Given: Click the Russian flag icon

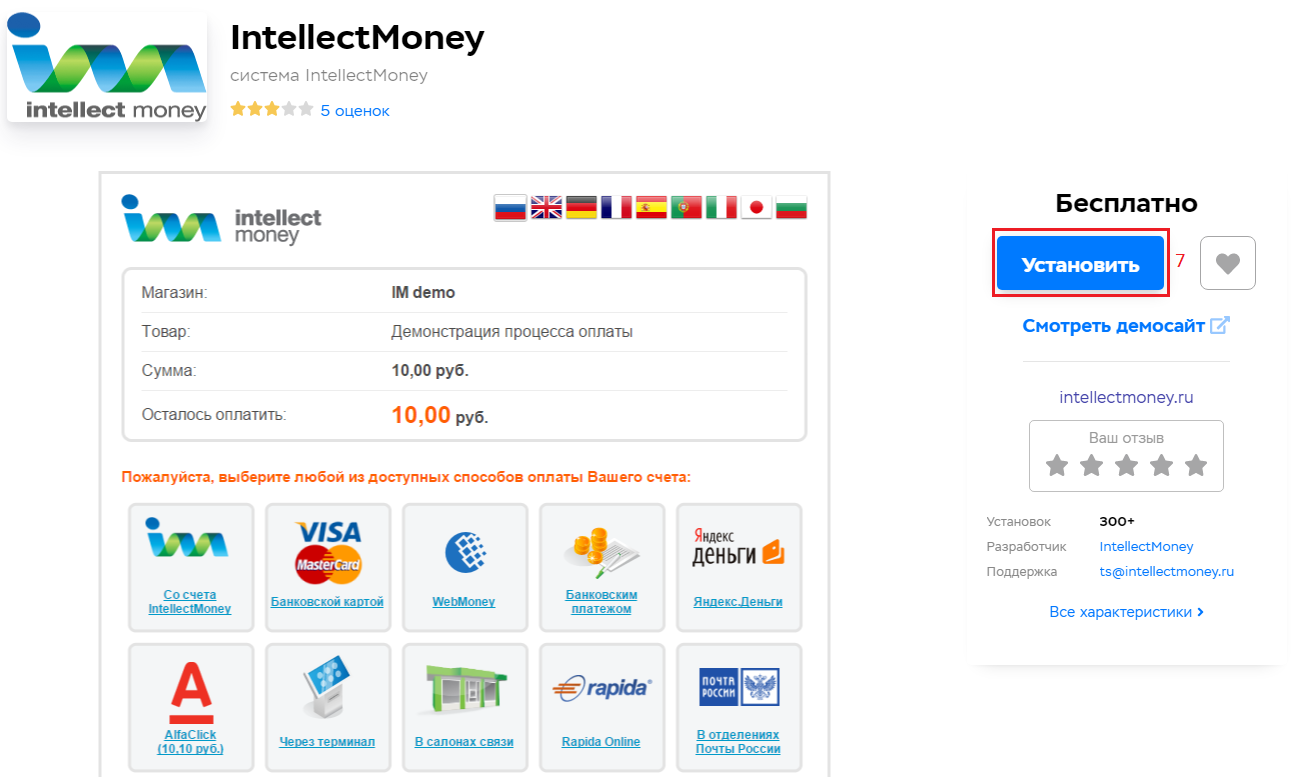Looking at the screenshot, I should [510, 207].
